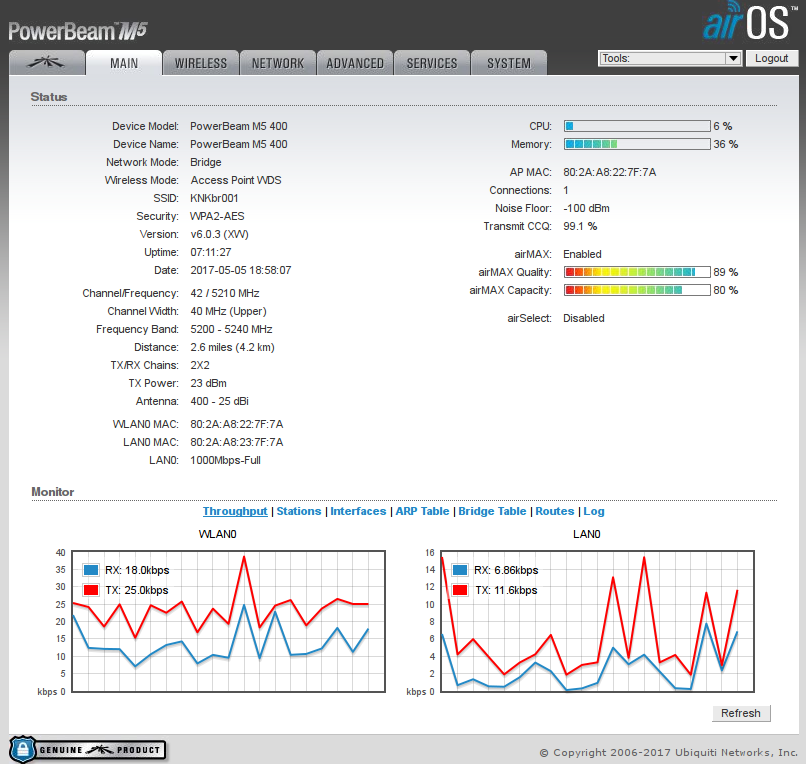Click the SSID value KNKbr001
Viewport: 806px width, 764px height.
click(x=214, y=198)
